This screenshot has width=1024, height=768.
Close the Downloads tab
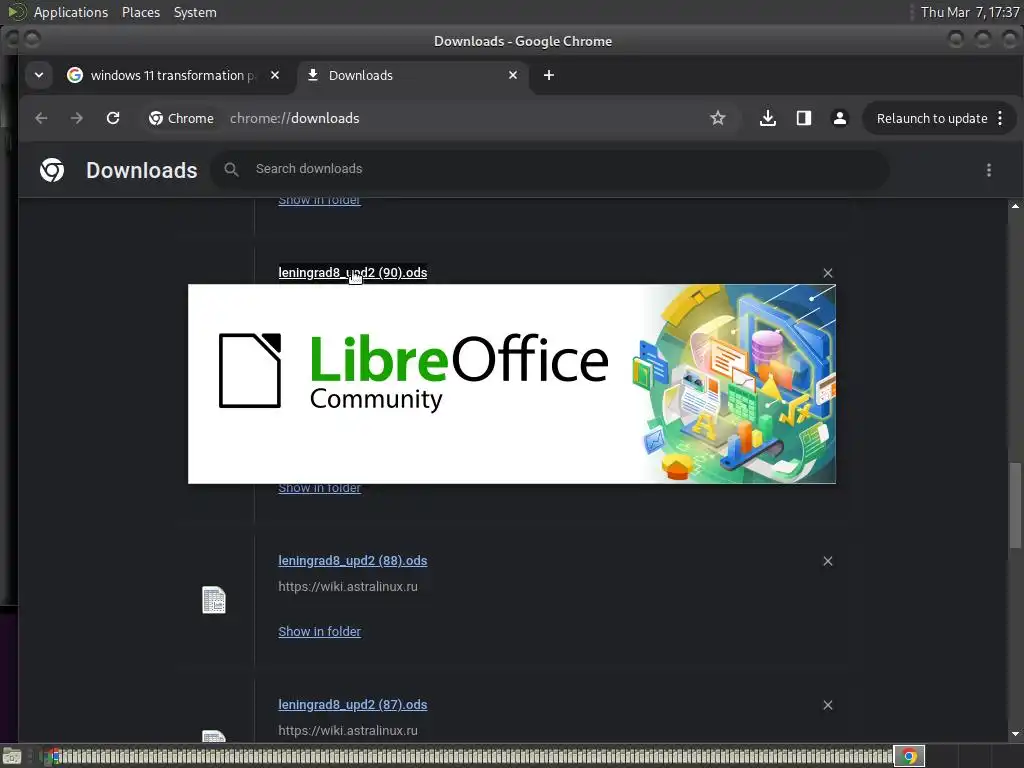pos(513,75)
